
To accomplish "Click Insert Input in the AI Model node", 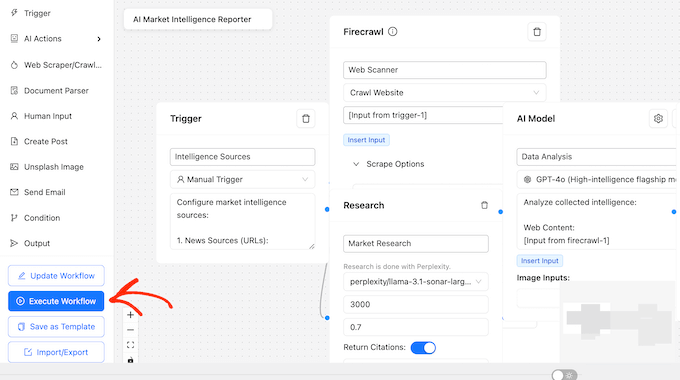I will (540, 261).
